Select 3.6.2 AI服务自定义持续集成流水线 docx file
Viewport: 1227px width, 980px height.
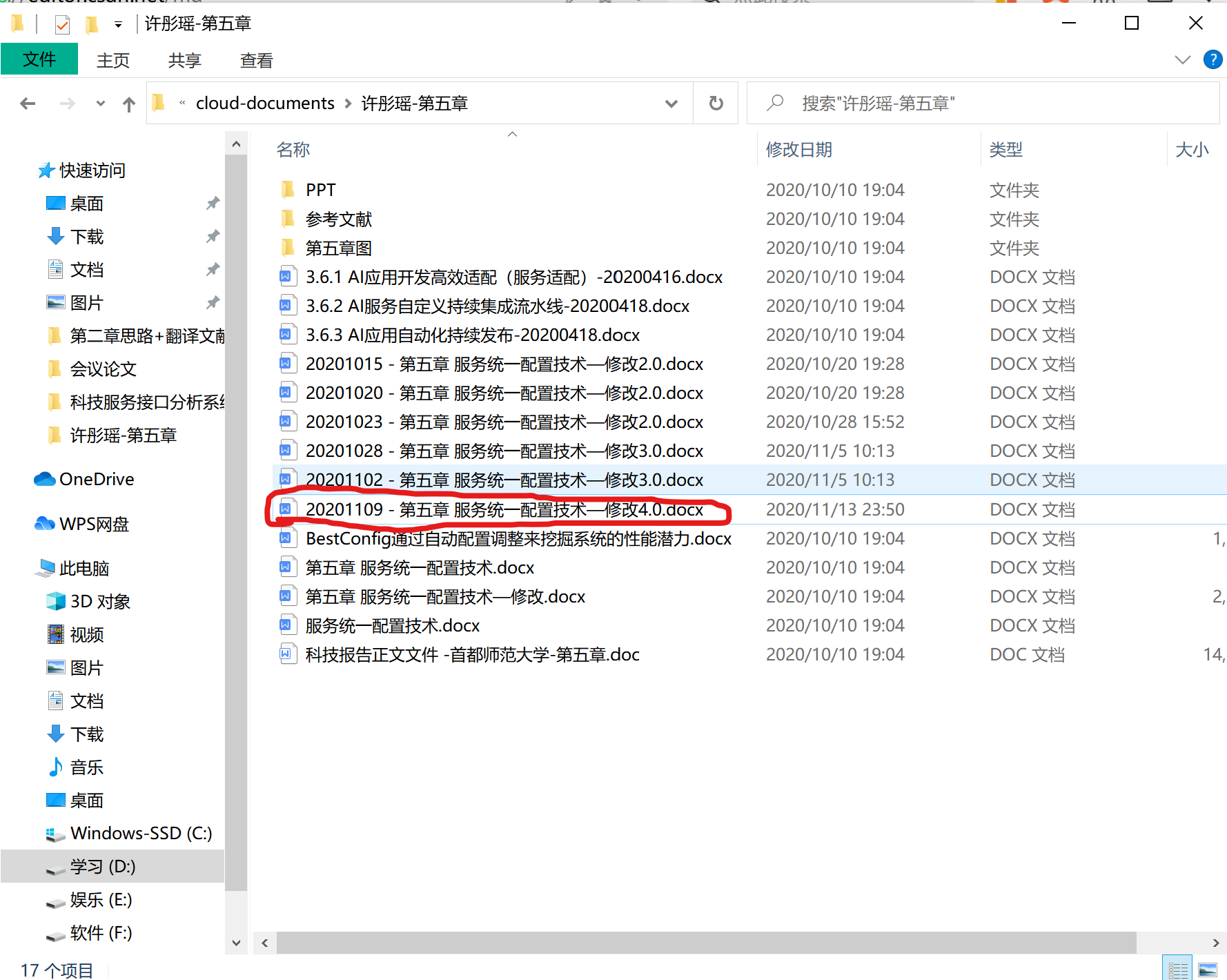[498, 306]
